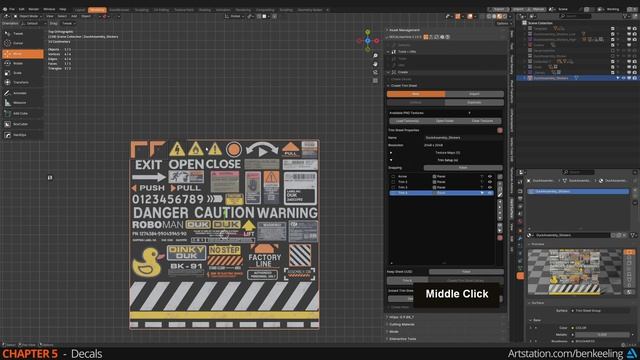Screen dimensions: 640x360
Task: Click the orange New trim sheet button
Action: coord(416,94)
